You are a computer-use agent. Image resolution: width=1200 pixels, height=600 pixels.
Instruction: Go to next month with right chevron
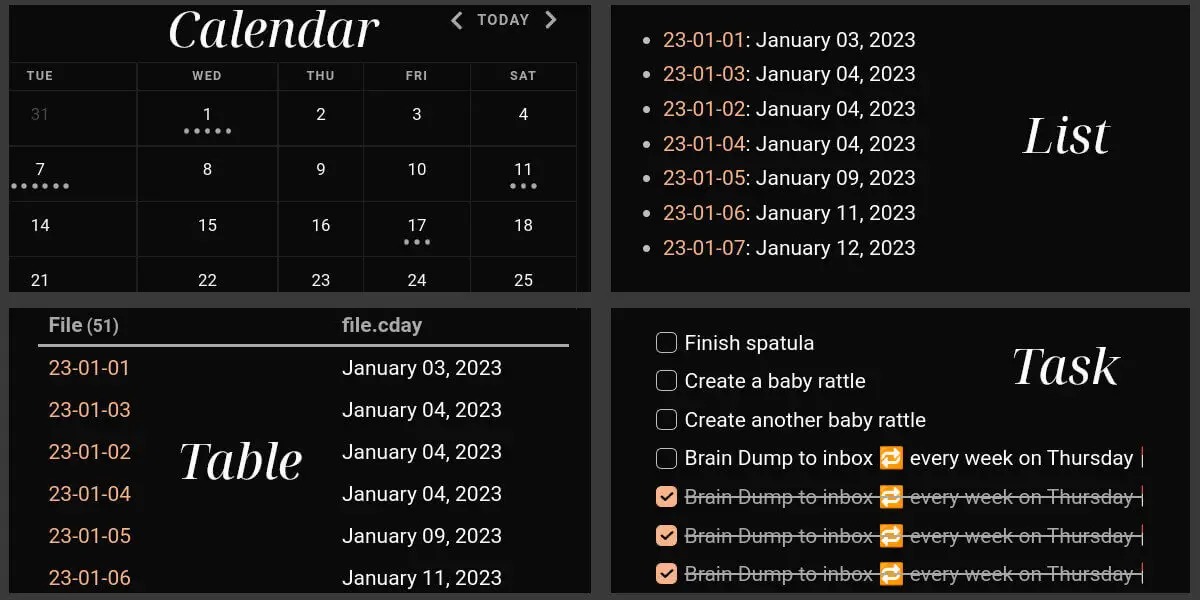(x=550, y=20)
